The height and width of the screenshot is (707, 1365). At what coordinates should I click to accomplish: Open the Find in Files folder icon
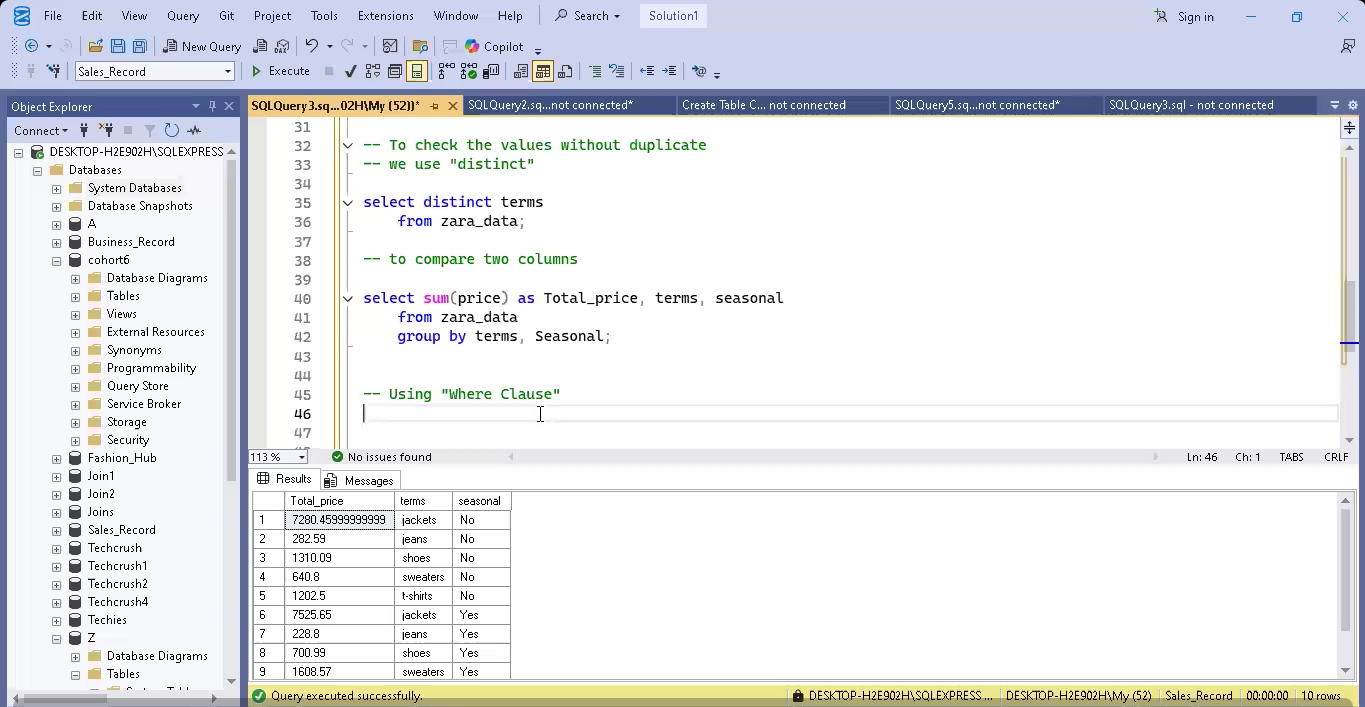click(420, 46)
